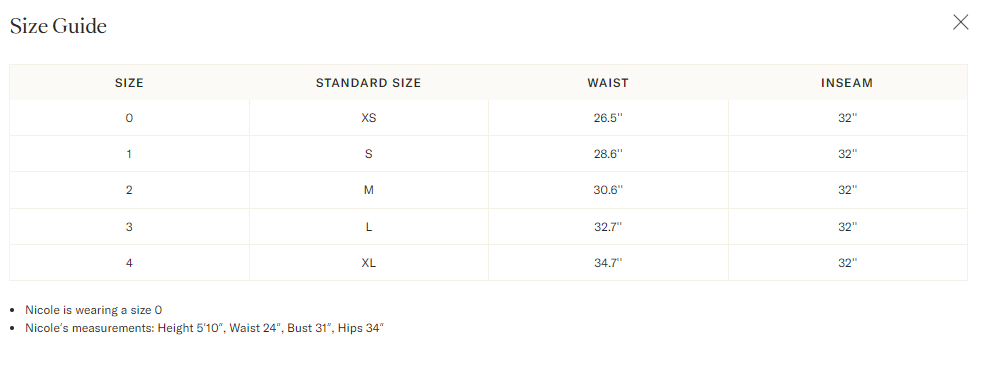This screenshot has height=373, width=982.
Task: Click the Size Guide heading
Action: pyautogui.click(x=58, y=26)
